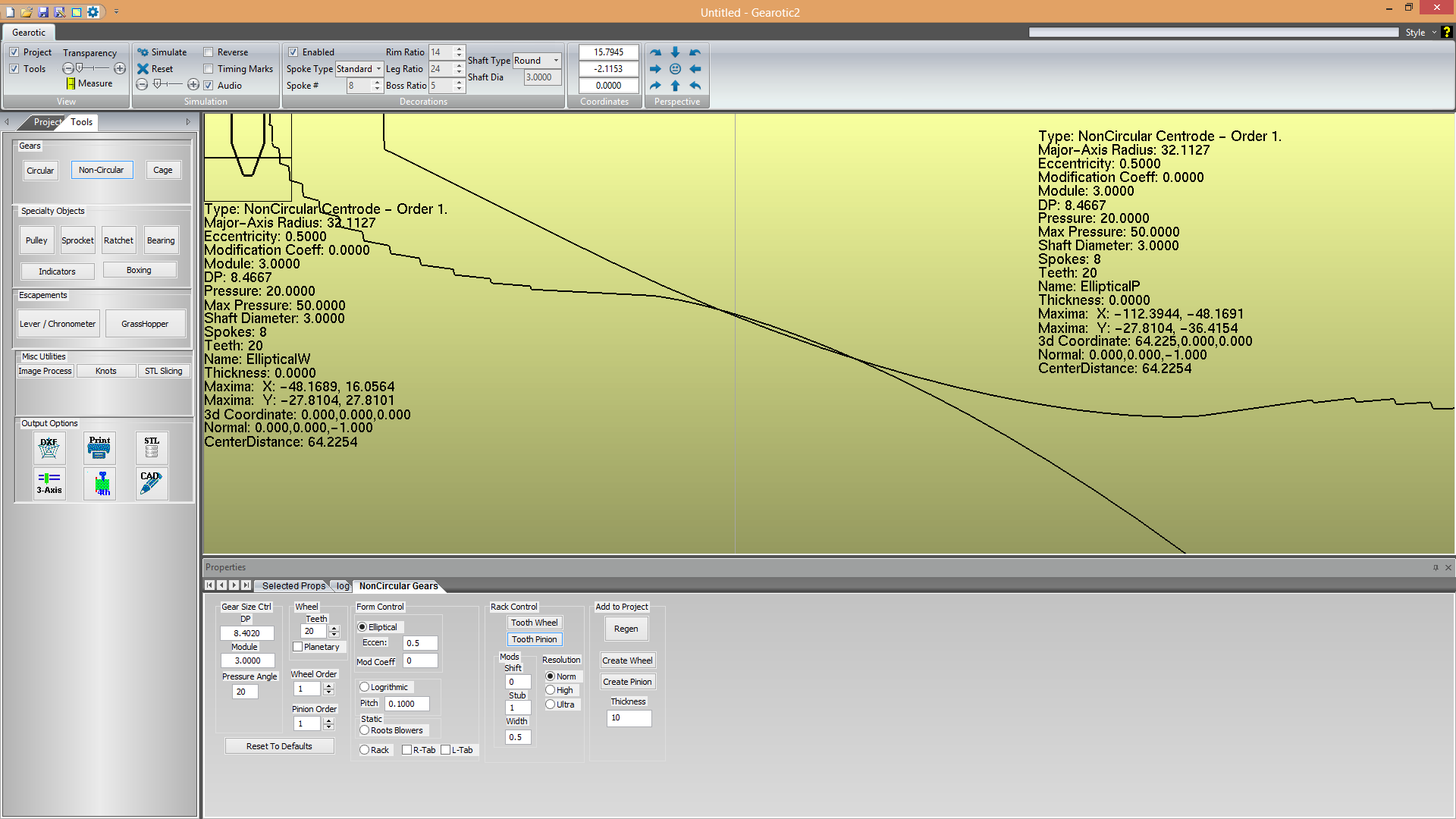Click the Create Wheel button
Screen dimensions: 1456x819
click(627, 661)
